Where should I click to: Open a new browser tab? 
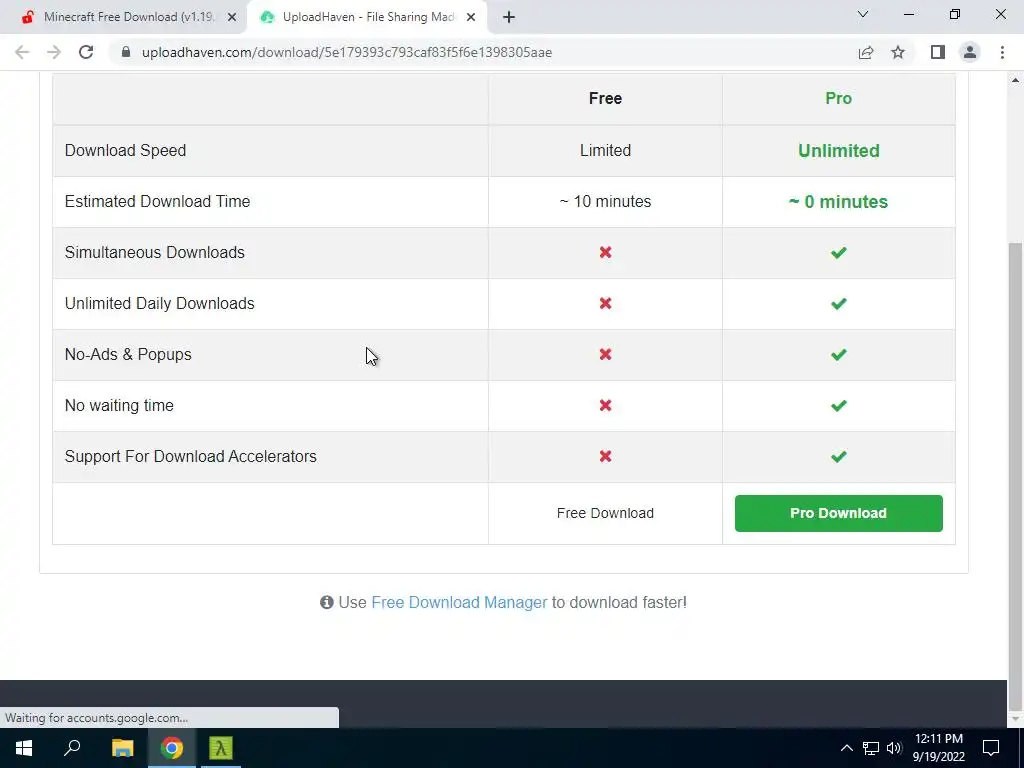click(x=509, y=17)
